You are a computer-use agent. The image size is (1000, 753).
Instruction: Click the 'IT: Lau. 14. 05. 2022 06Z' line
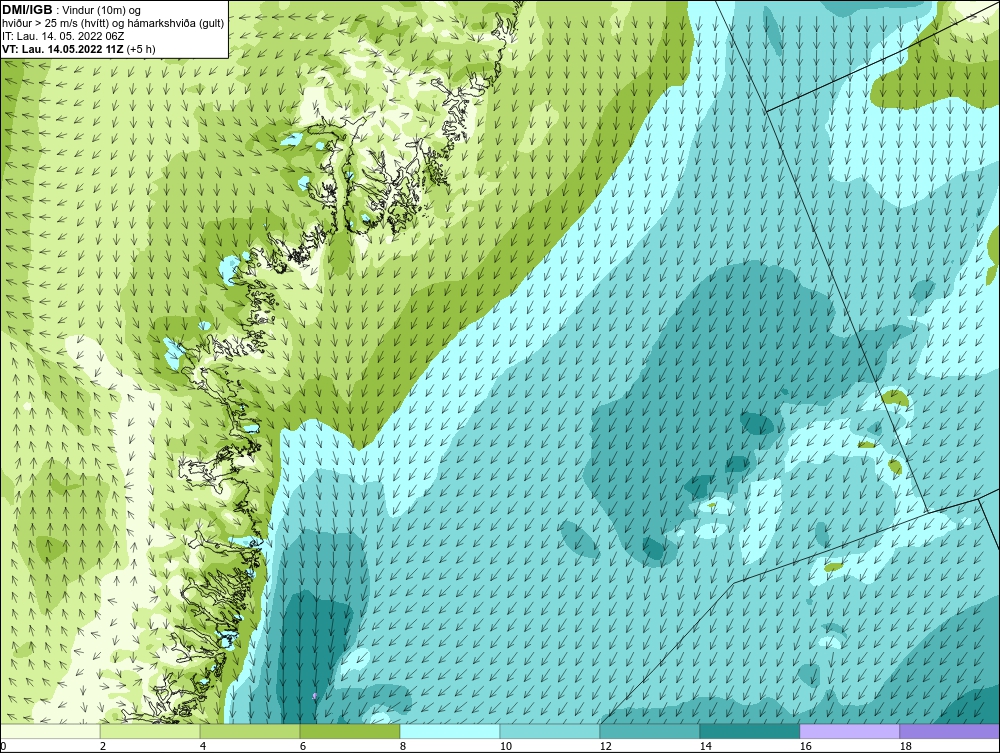[x=63, y=36]
